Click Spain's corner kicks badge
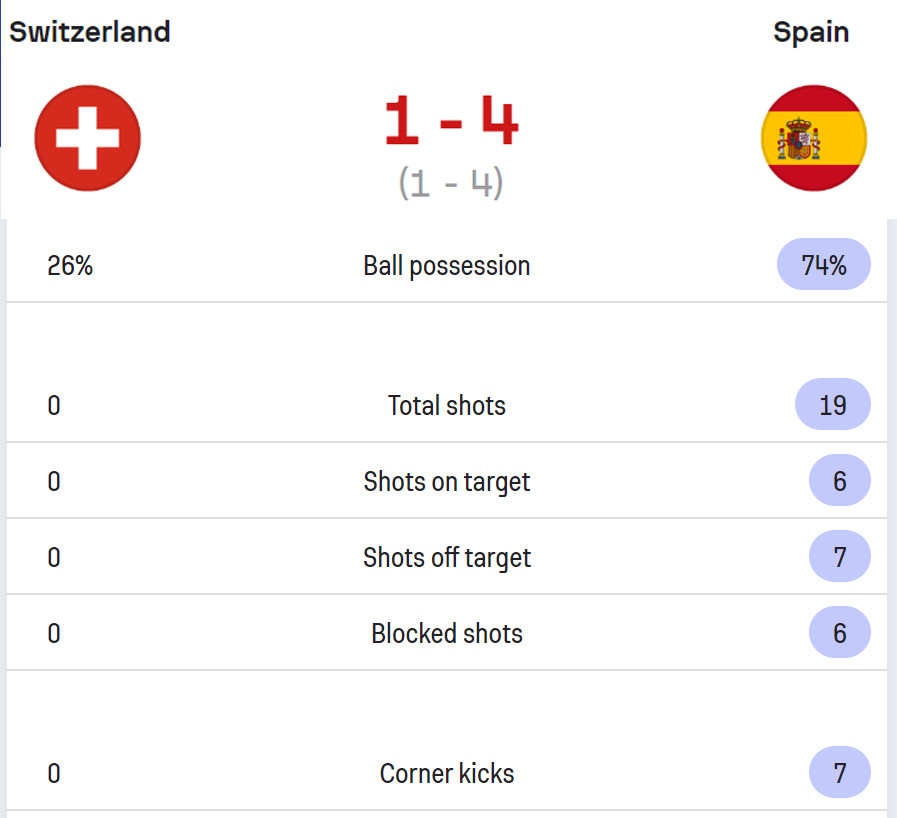The height and width of the screenshot is (818, 897). 839,773
